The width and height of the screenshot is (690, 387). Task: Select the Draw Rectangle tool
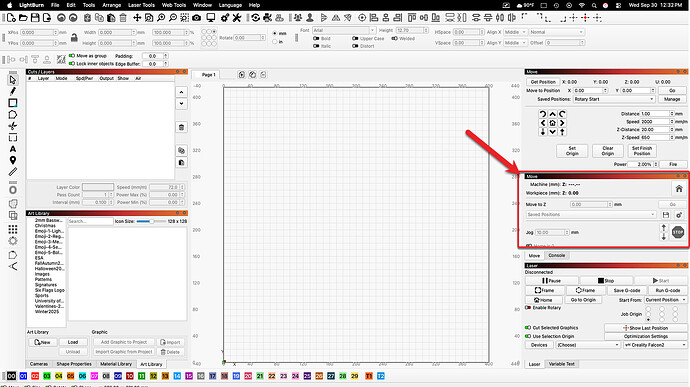tap(13, 103)
